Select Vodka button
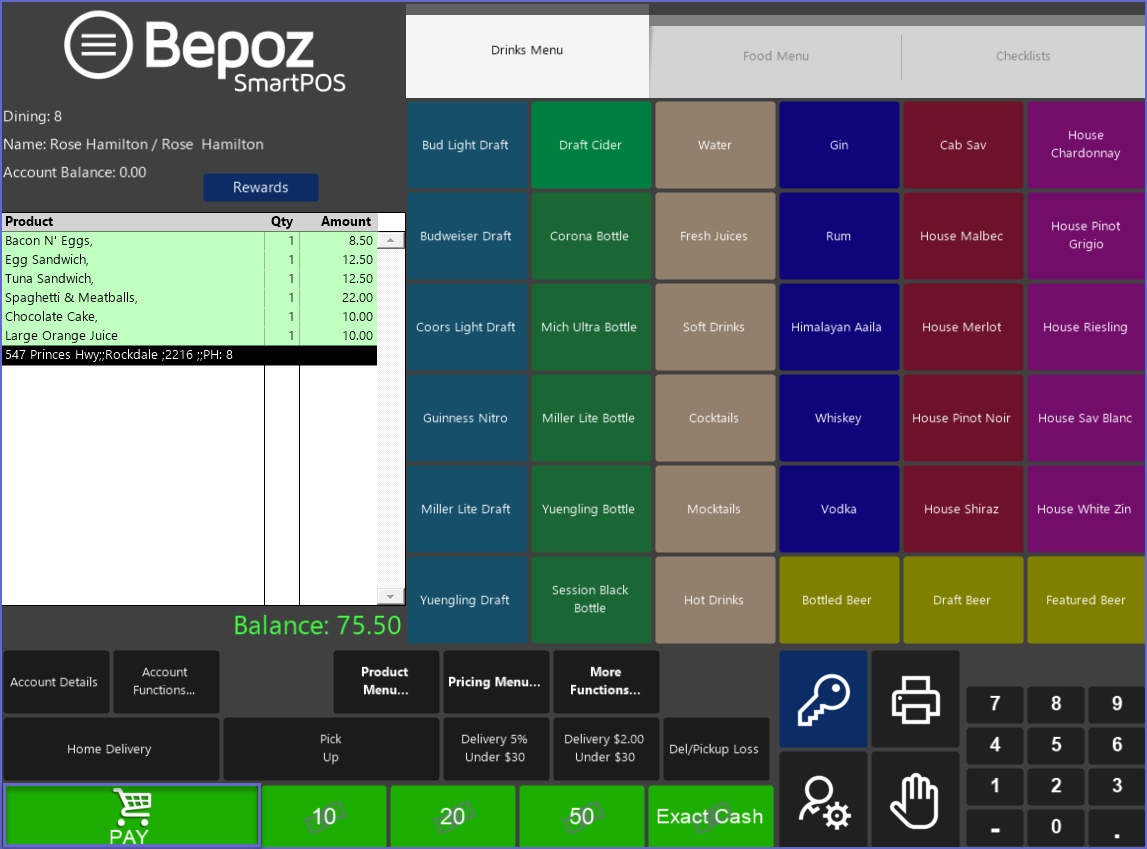Screen dimensions: 1147x849 click(839, 509)
